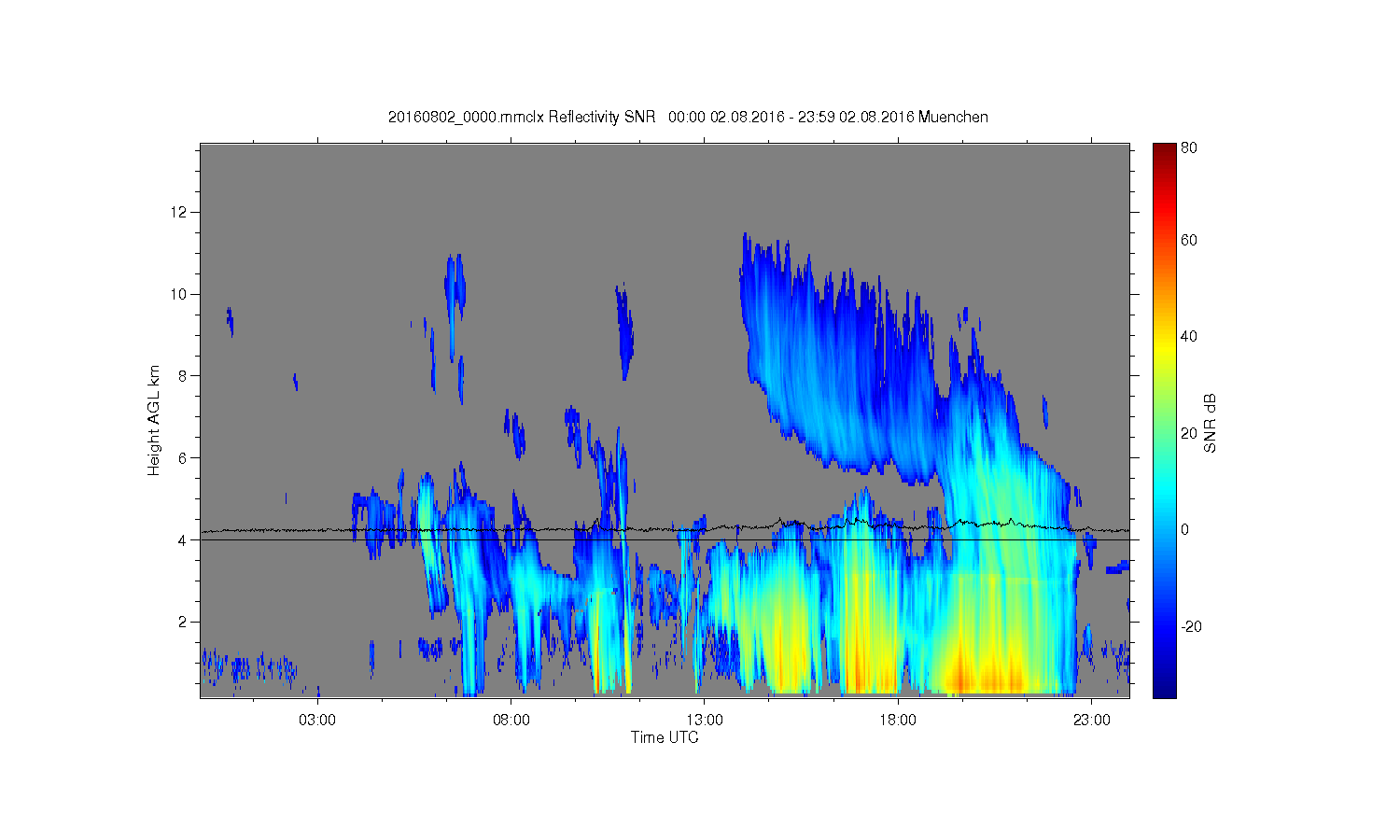Screen dimensions: 1400x840
Task: Click the height tick label 10
Action: pos(180,294)
